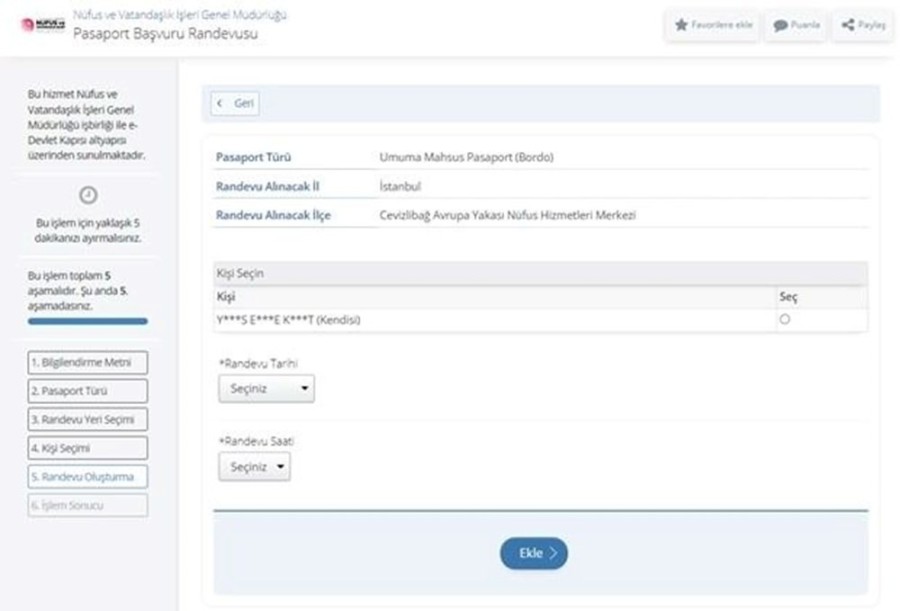
Task: Click the Nüfus logo icon in header
Action: click(41, 25)
